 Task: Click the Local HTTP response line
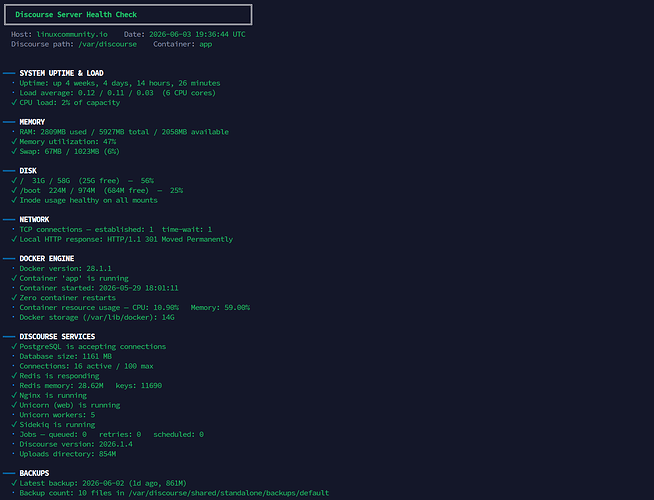pyautogui.click(x=126, y=239)
